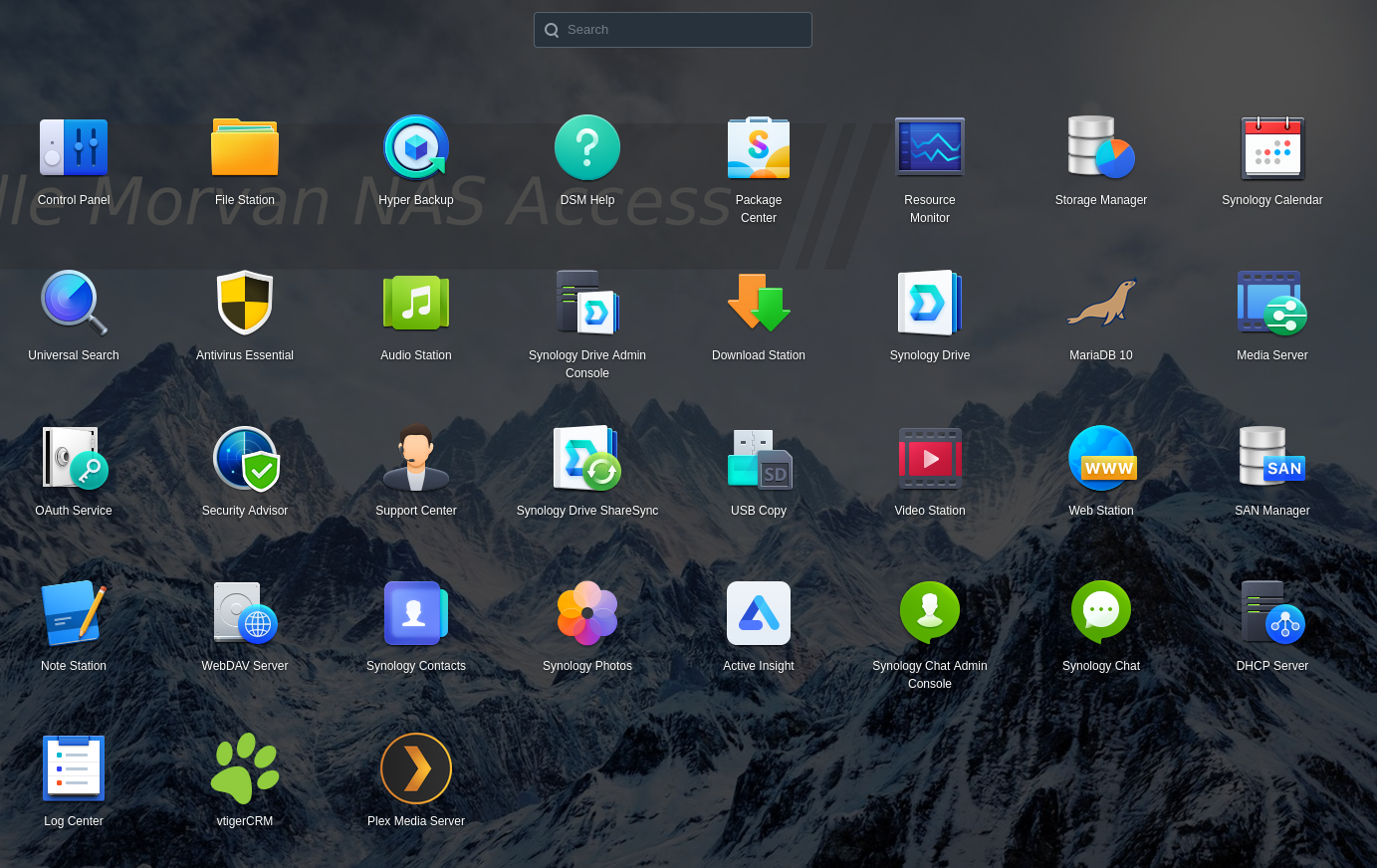This screenshot has height=868, width=1377.
Task: Launch Antivirus Essential
Action: 245,303
